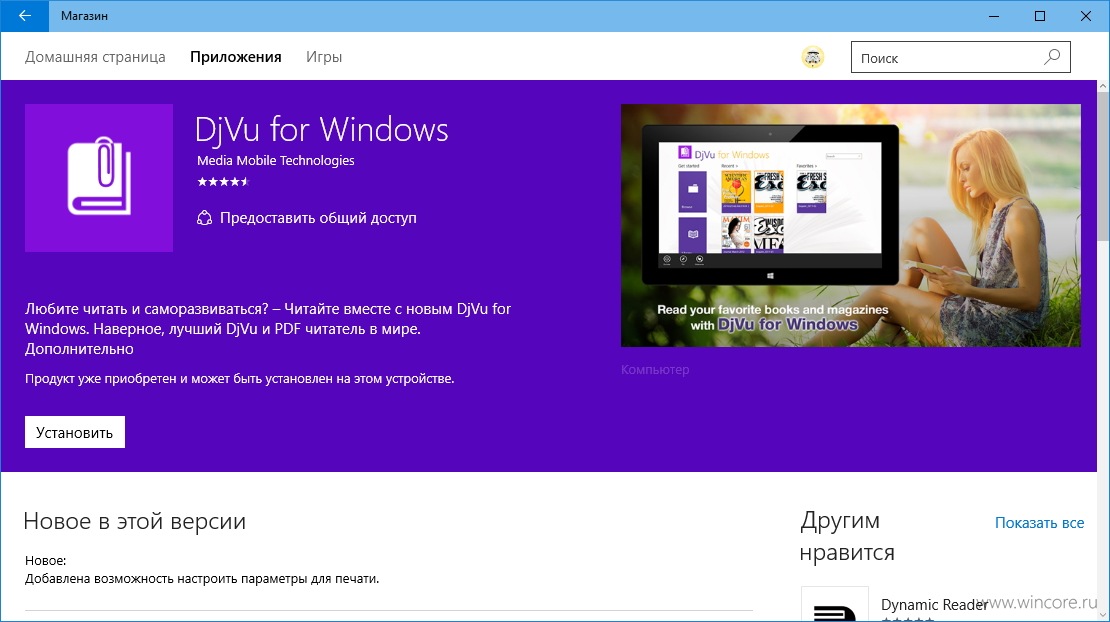1110x622 pixels.
Task: Click the scrollbar up arrow
Action: coord(1103,86)
